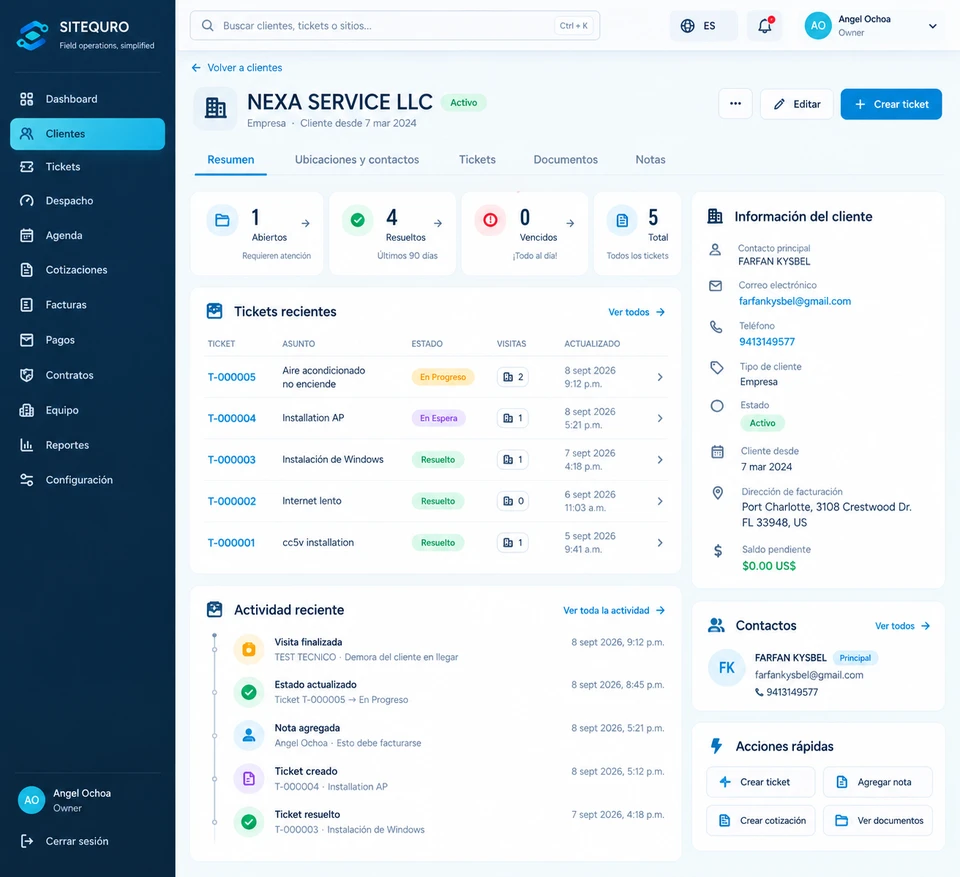The image size is (960, 877).
Task: Click the Cerrar sesión logout icon
Action: (x=26, y=841)
